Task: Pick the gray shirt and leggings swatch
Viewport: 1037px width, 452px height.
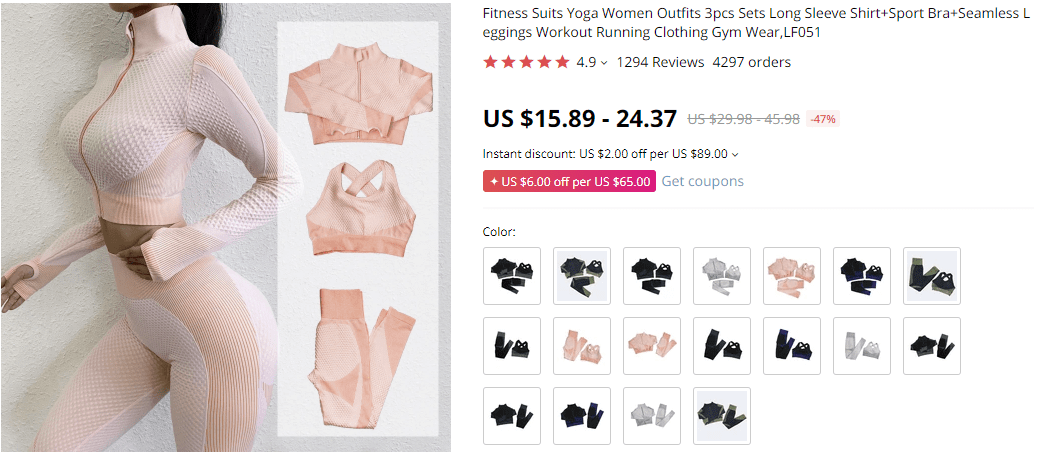Action: [651, 416]
